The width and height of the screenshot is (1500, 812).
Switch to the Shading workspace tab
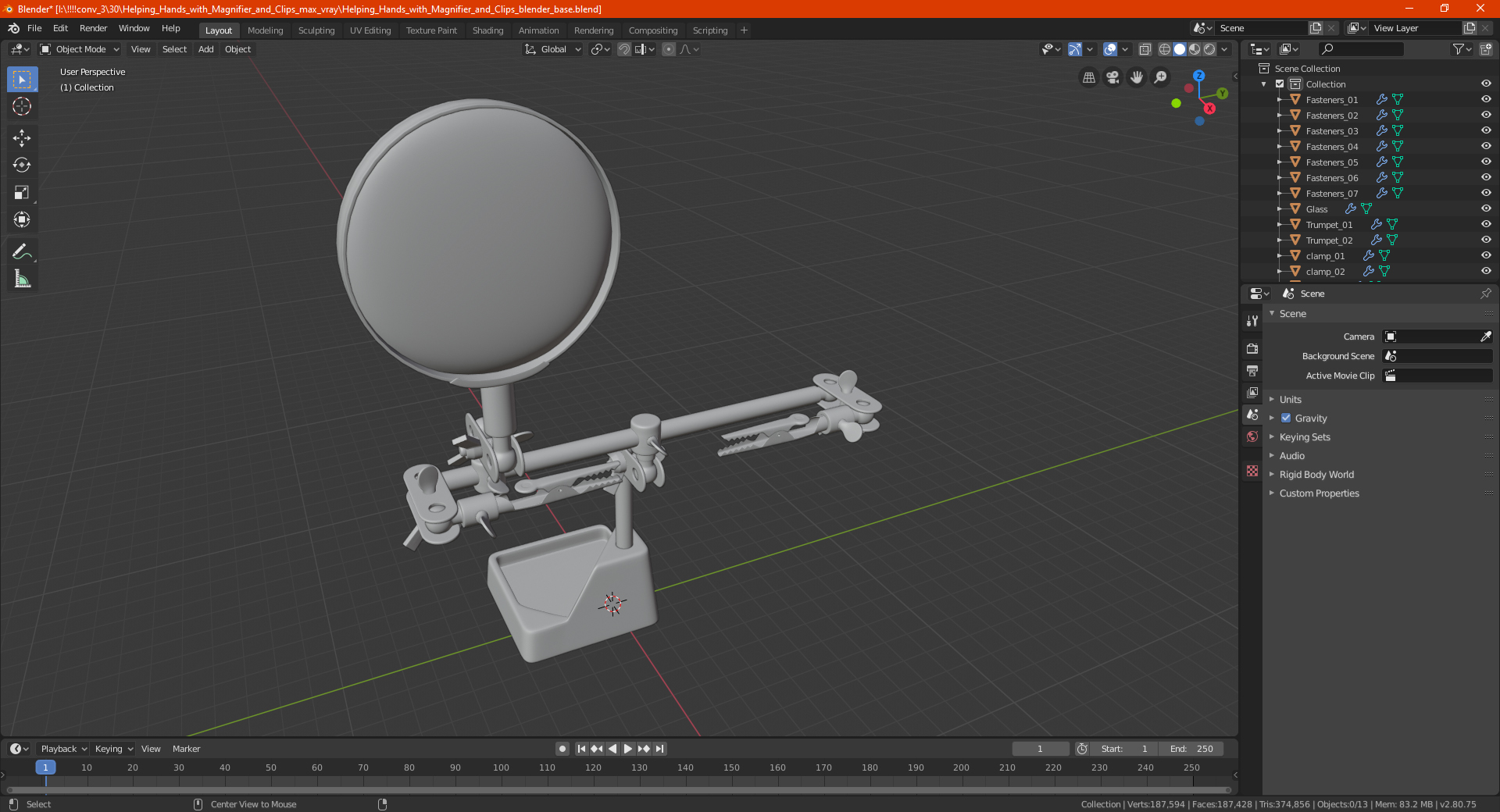pos(487,30)
